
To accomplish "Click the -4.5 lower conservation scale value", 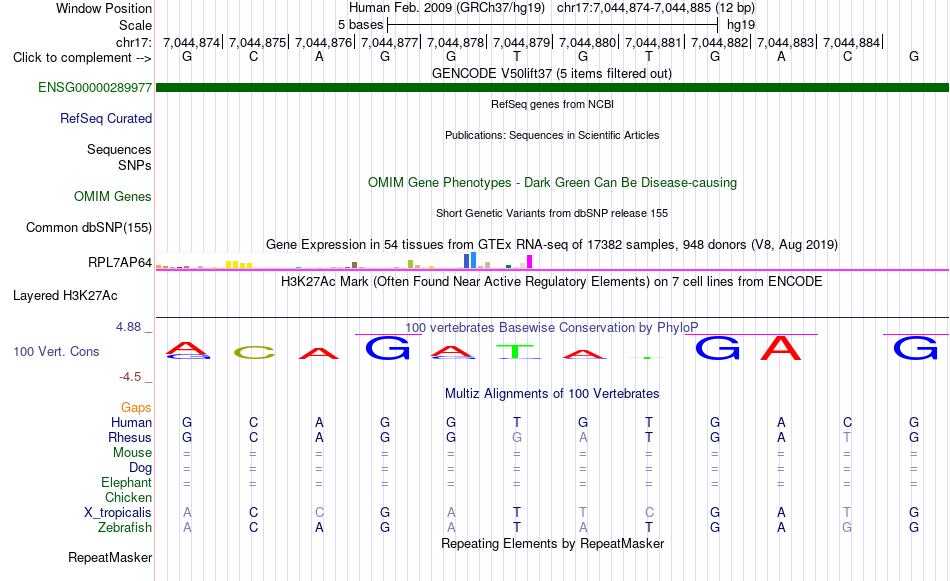I will 130,377.
